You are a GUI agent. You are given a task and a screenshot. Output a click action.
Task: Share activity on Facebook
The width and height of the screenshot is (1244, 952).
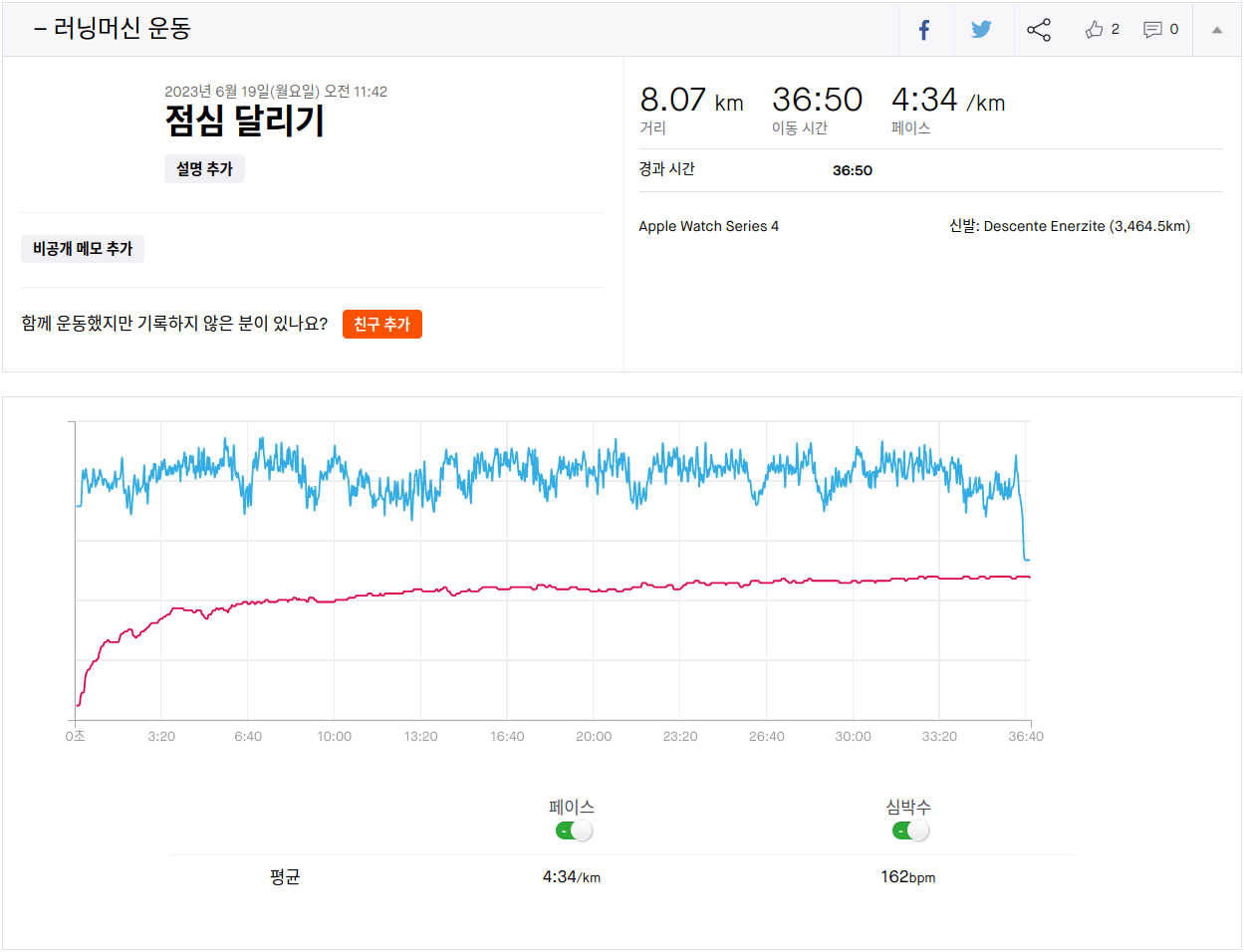(x=924, y=30)
